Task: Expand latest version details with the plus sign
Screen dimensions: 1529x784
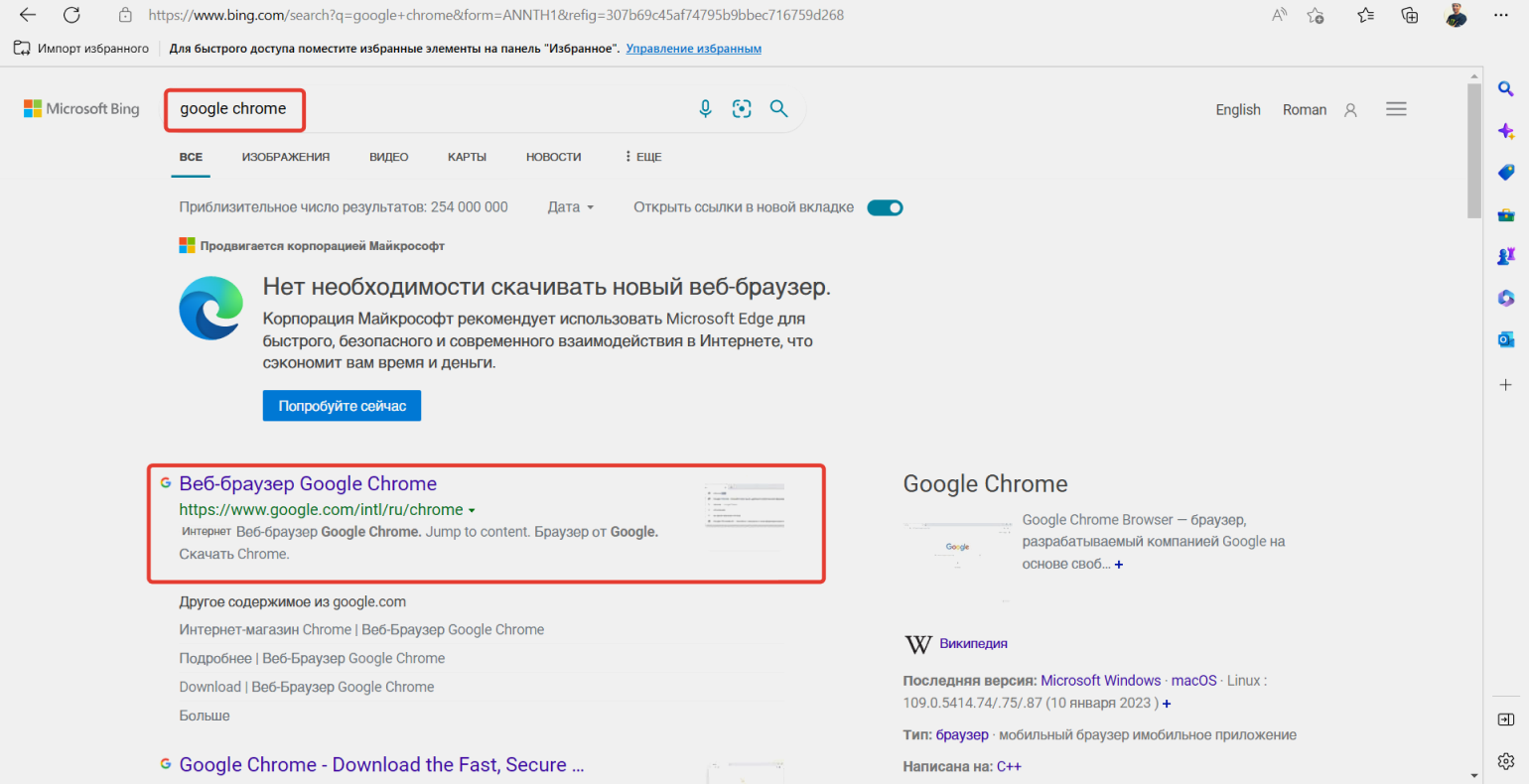Action: [1167, 704]
